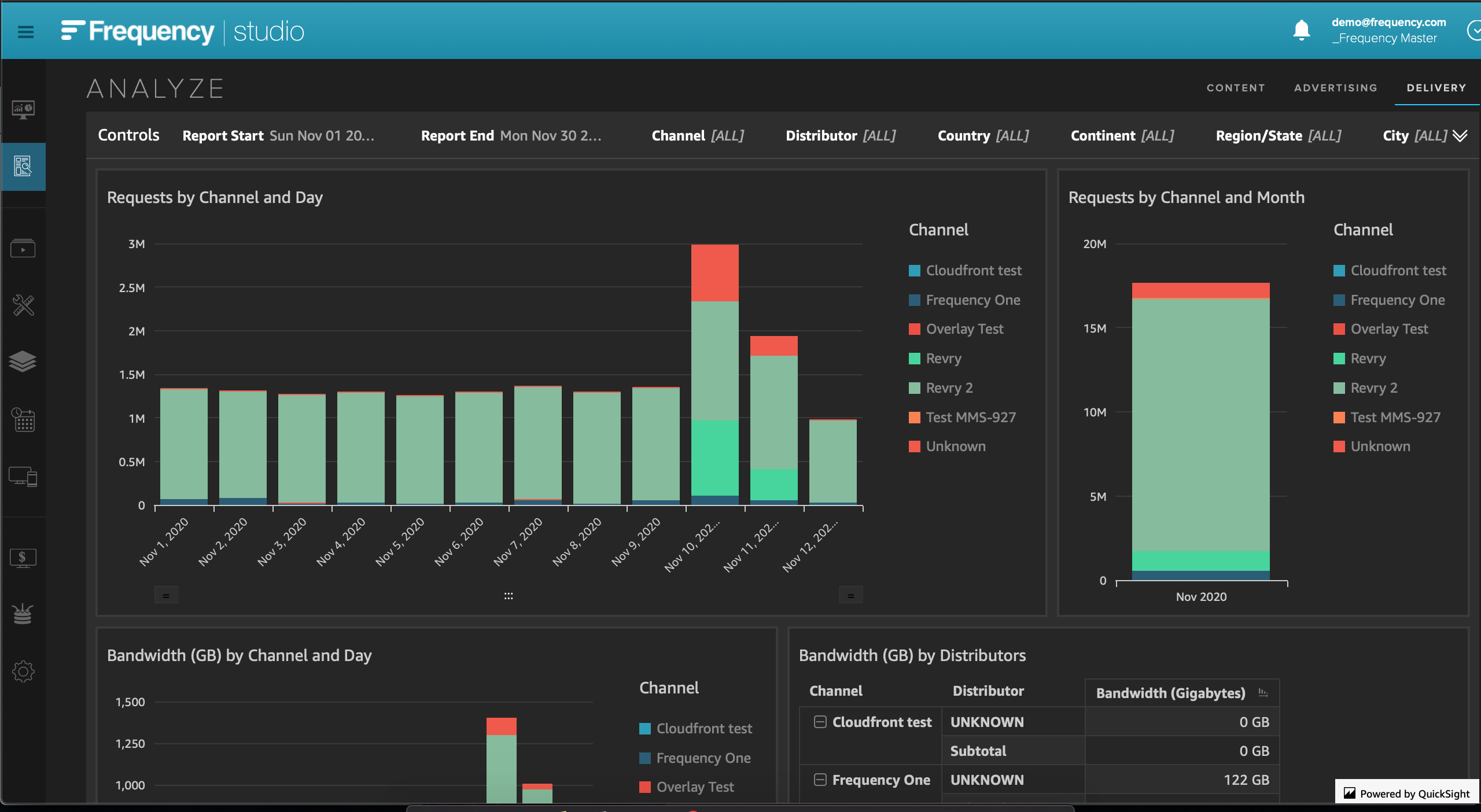1481x812 pixels.
Task: Toggle Frequency One in bandwidth chart legend
Action: [x=695, y=758]
